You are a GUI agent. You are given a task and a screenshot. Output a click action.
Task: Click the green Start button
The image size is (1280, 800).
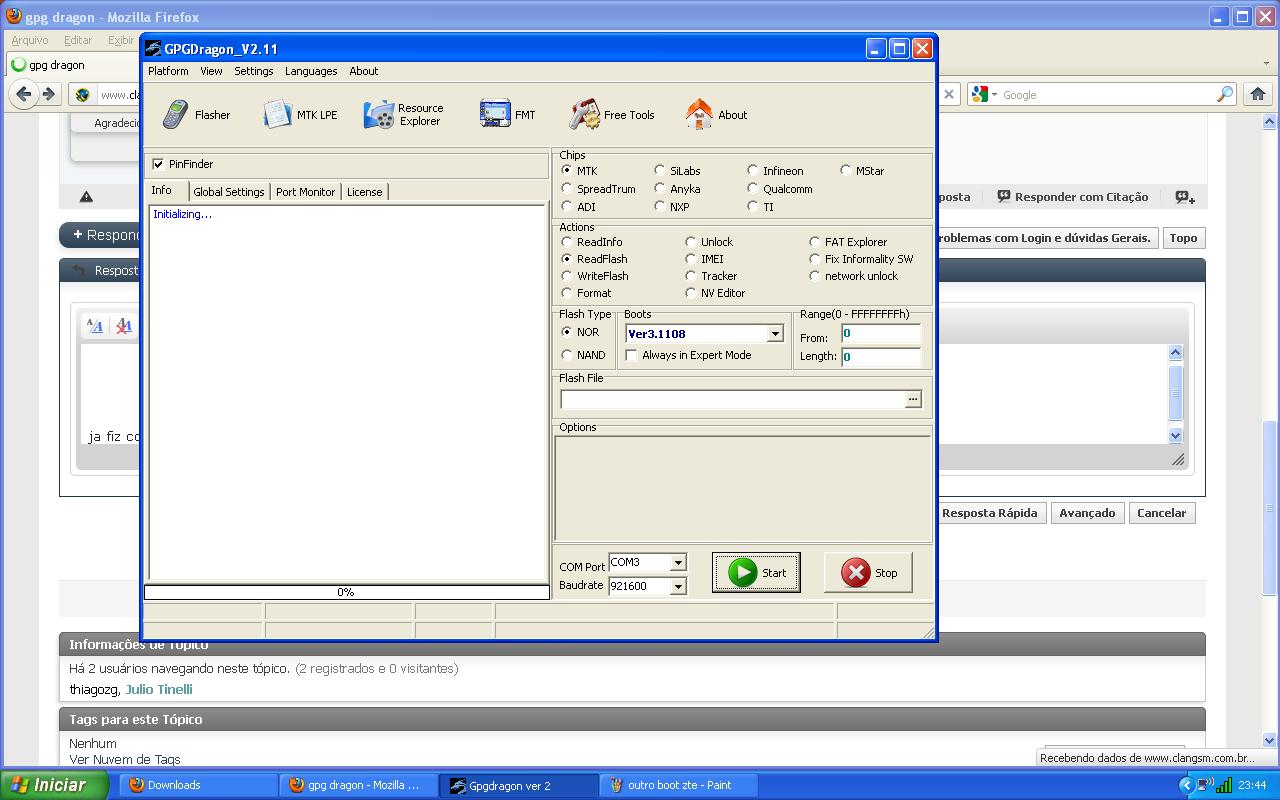point(756,573)
